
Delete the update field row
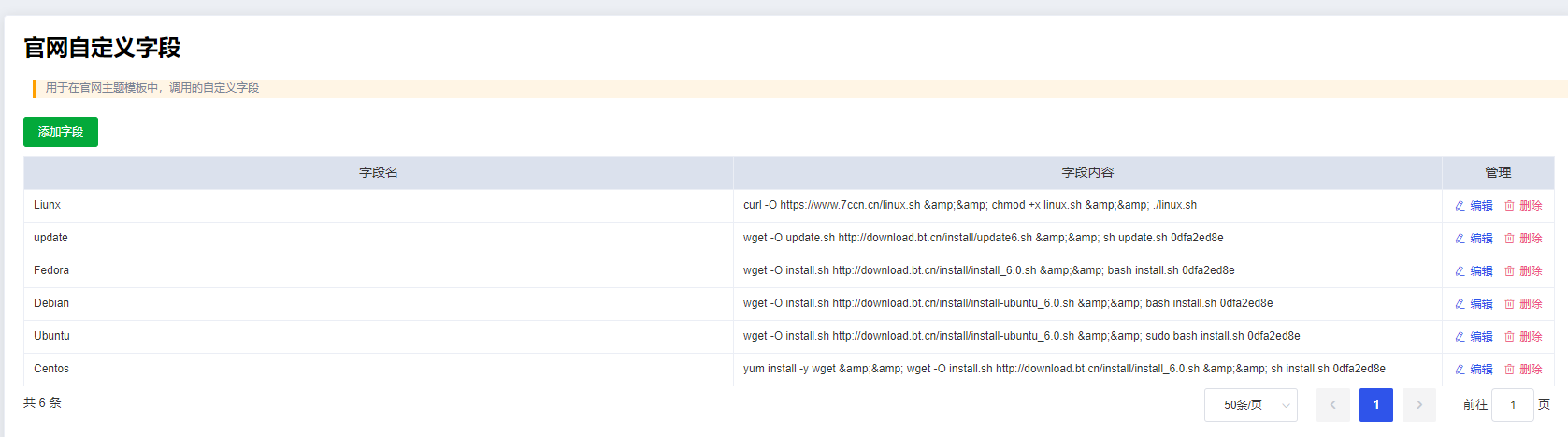(x=1523, y=239)
